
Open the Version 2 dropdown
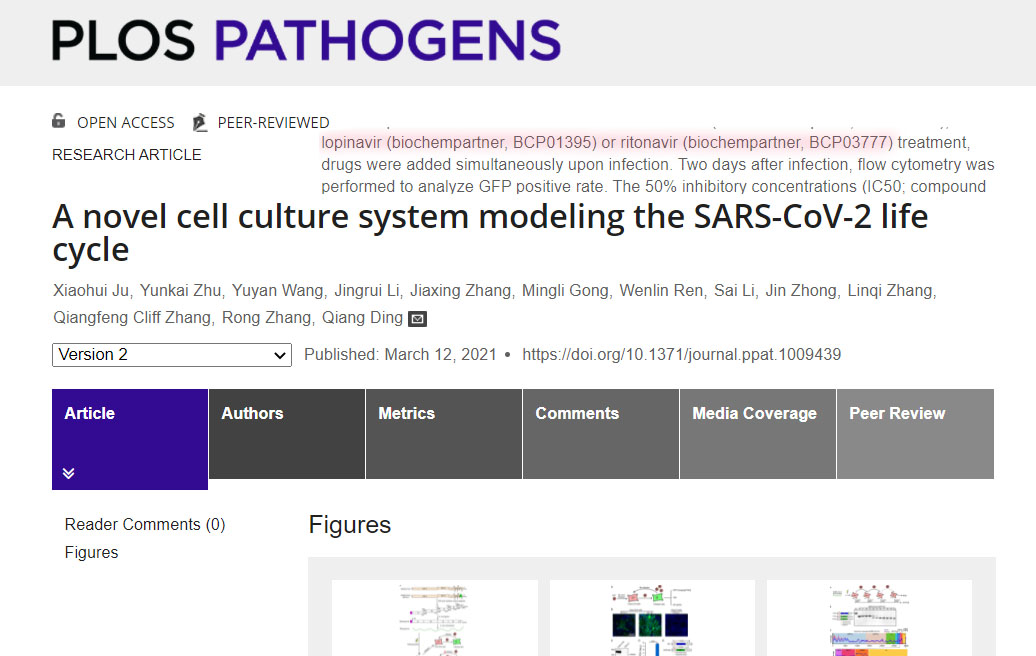[x=172, y=355]
